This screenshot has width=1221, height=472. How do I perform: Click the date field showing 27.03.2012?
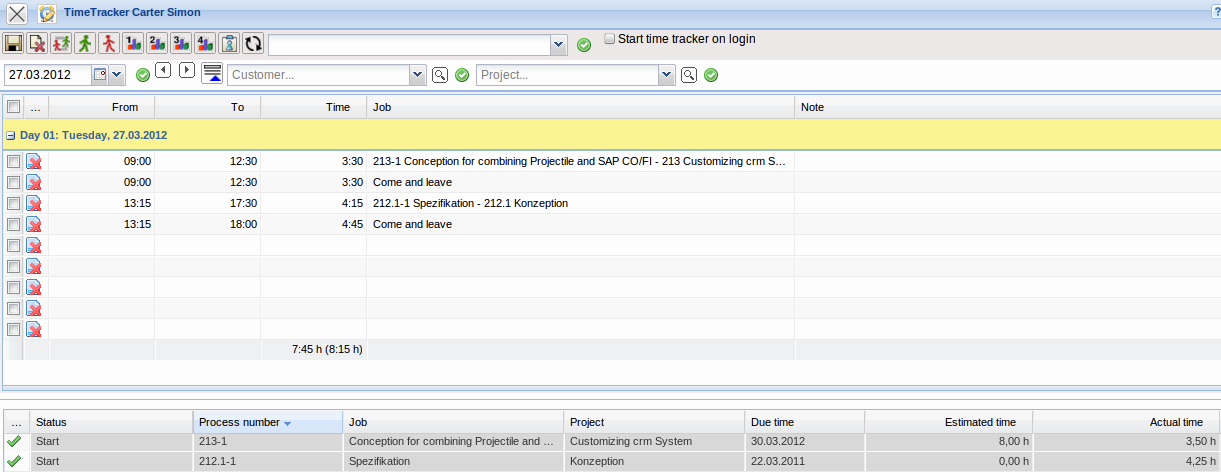(47, 75)
